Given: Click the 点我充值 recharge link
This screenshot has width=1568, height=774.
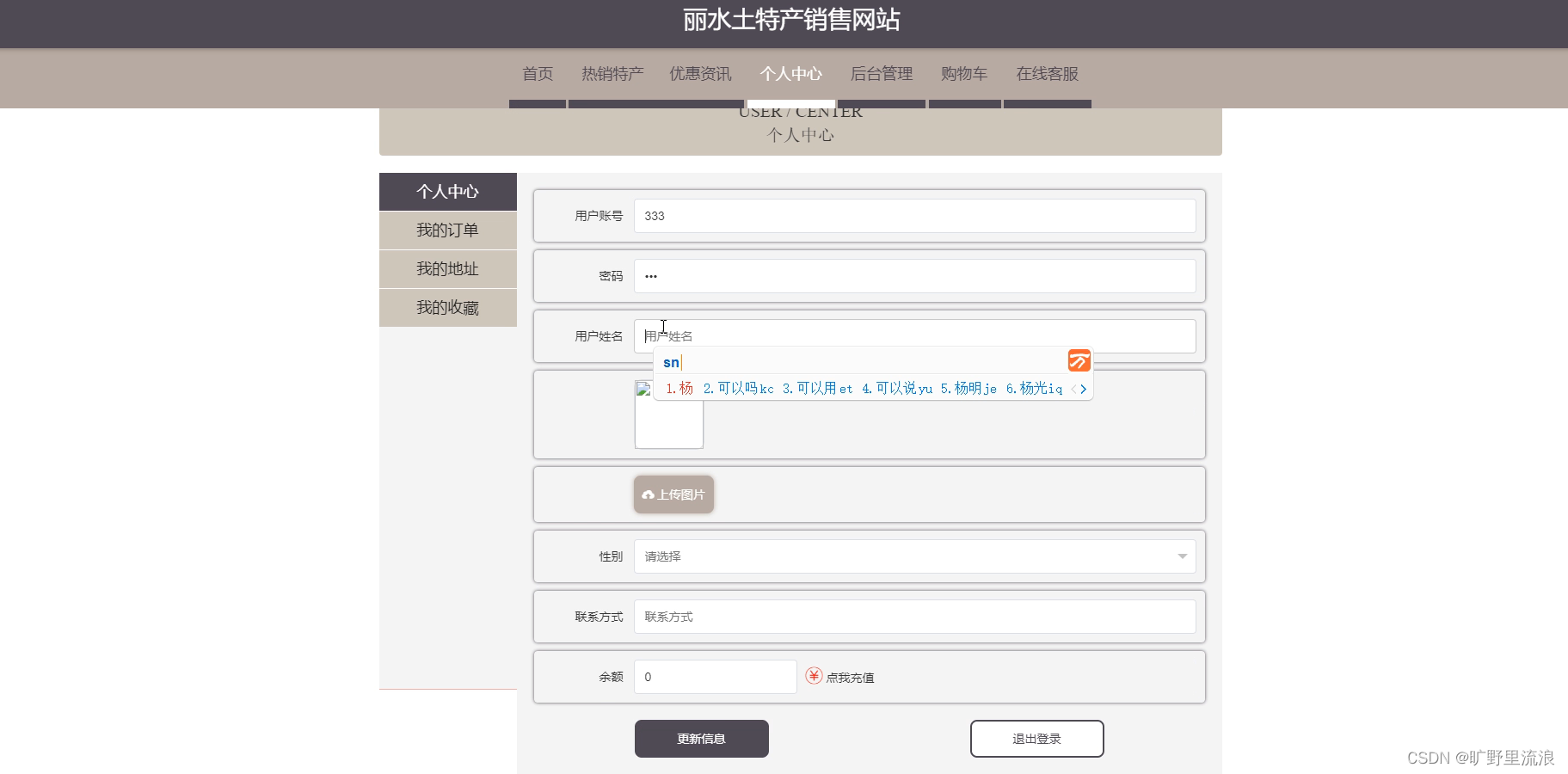Looking at the screenshot, I should [x=850, y=677].
